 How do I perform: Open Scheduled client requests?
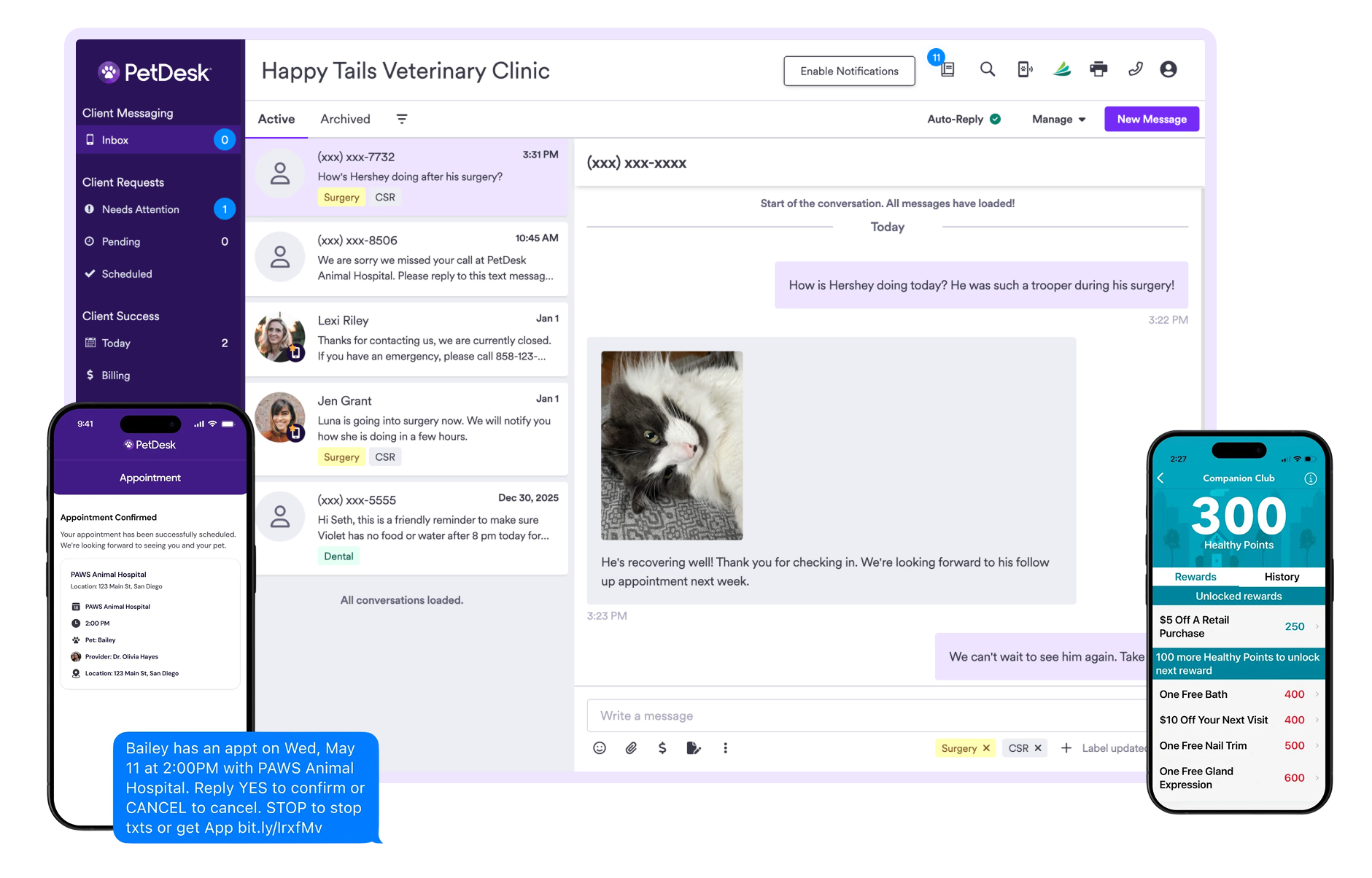pos(159,273)
